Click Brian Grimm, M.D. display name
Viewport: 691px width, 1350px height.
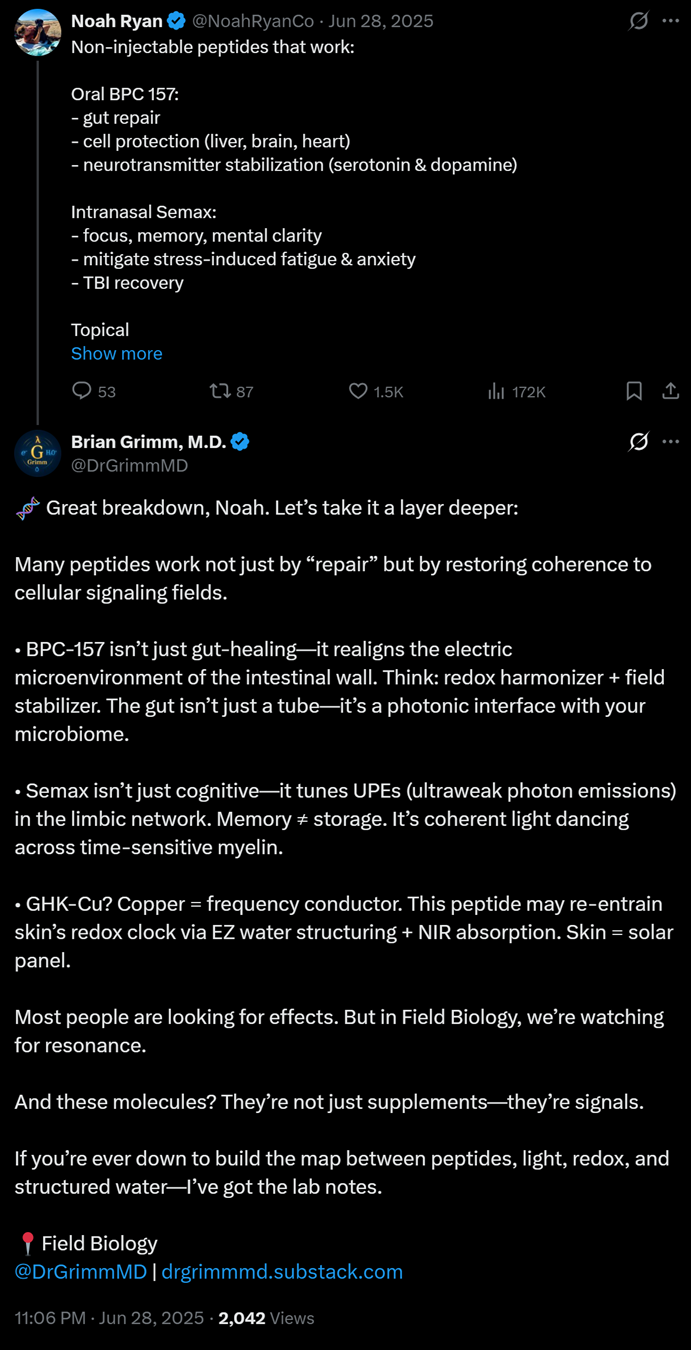tap(148, 441)
